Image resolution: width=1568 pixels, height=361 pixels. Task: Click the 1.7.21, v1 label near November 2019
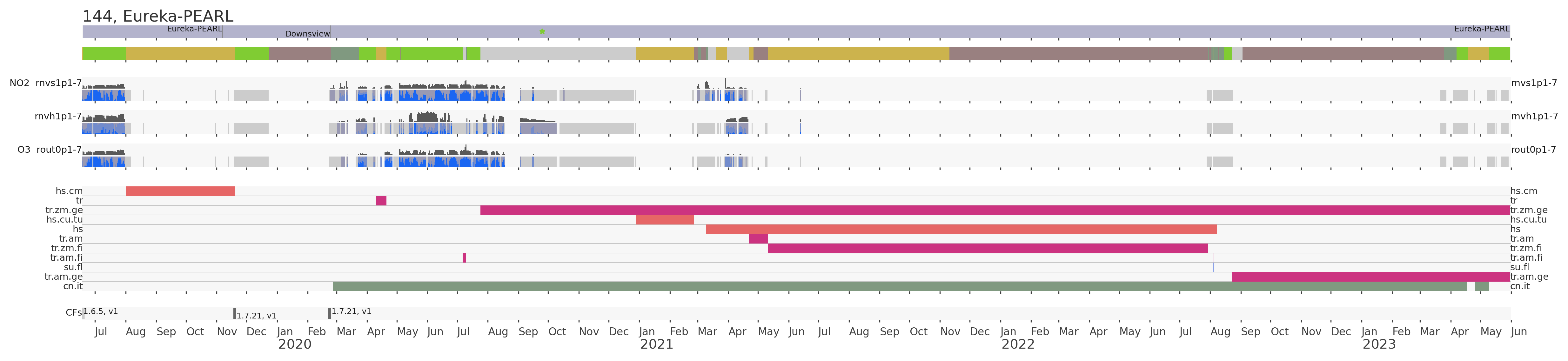tap(256, 316)
